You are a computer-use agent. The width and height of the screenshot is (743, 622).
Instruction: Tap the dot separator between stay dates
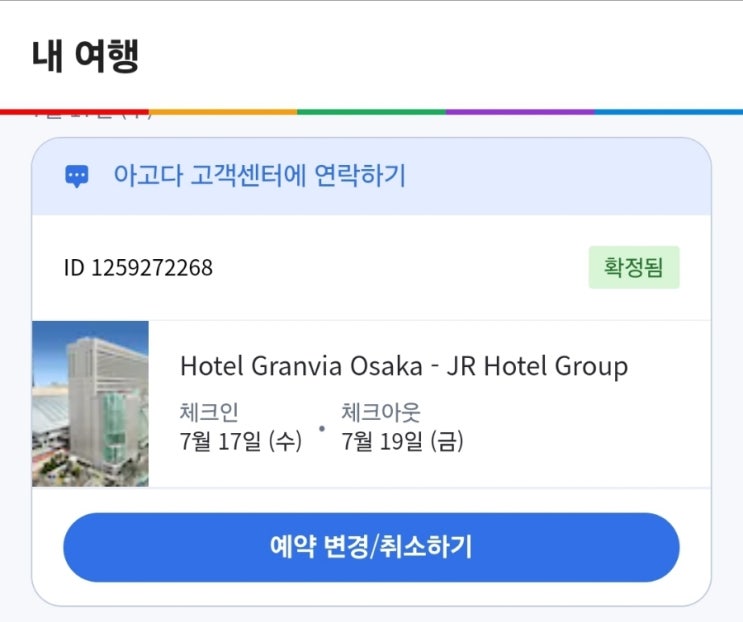(x=322, y=429)
